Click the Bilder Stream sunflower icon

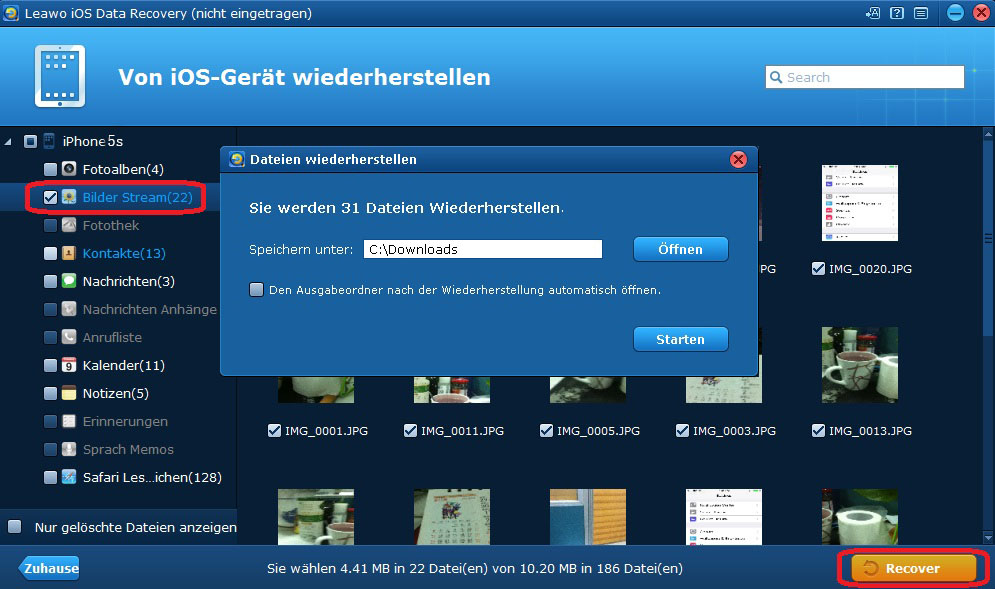point(69,197)
